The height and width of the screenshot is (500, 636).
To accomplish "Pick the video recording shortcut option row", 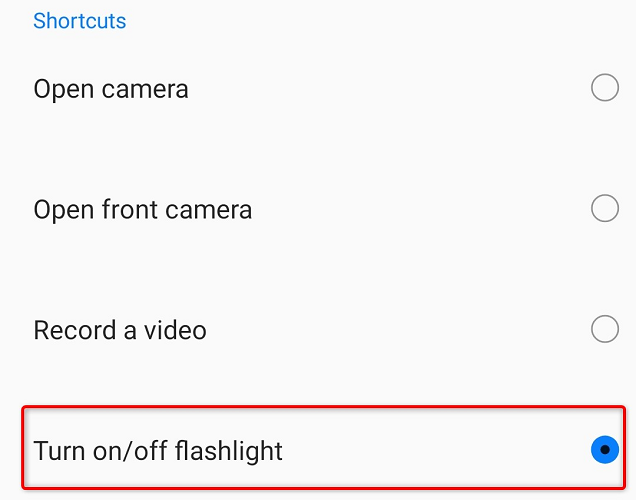I will coord(320,330).
